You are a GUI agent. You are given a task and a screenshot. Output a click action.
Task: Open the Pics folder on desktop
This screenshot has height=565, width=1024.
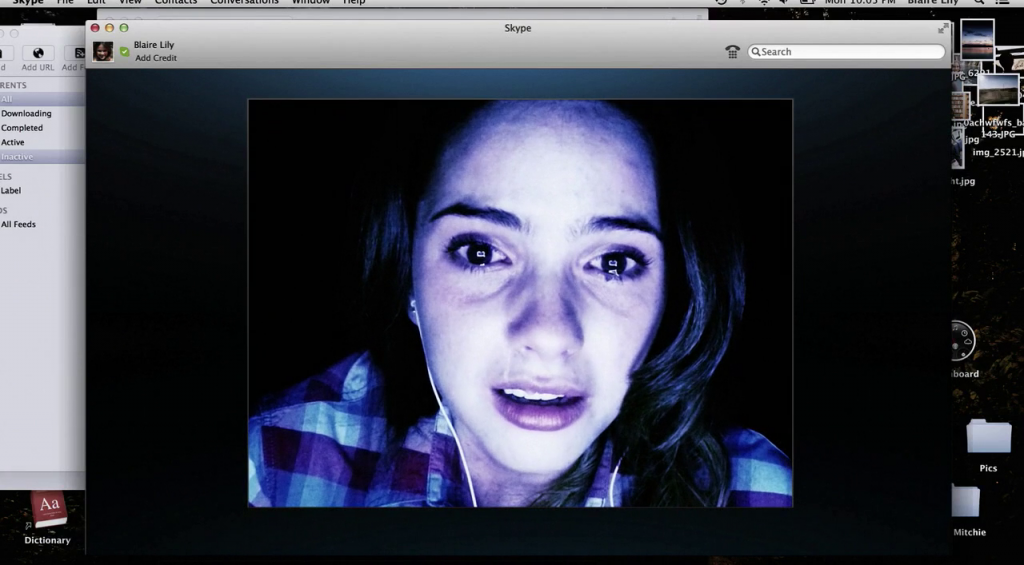point(988,438)
